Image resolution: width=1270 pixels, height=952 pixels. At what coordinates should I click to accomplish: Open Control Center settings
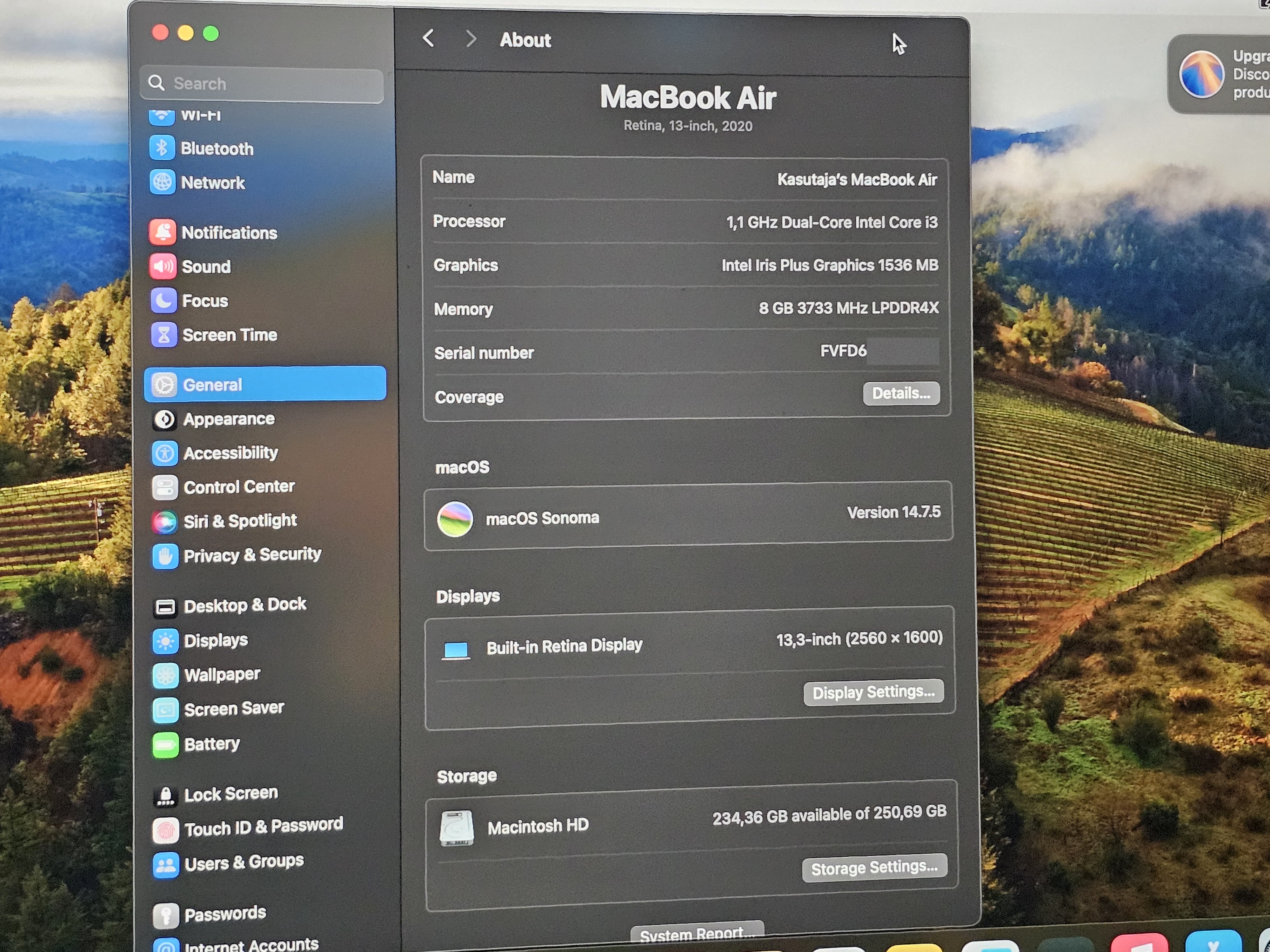224,486
